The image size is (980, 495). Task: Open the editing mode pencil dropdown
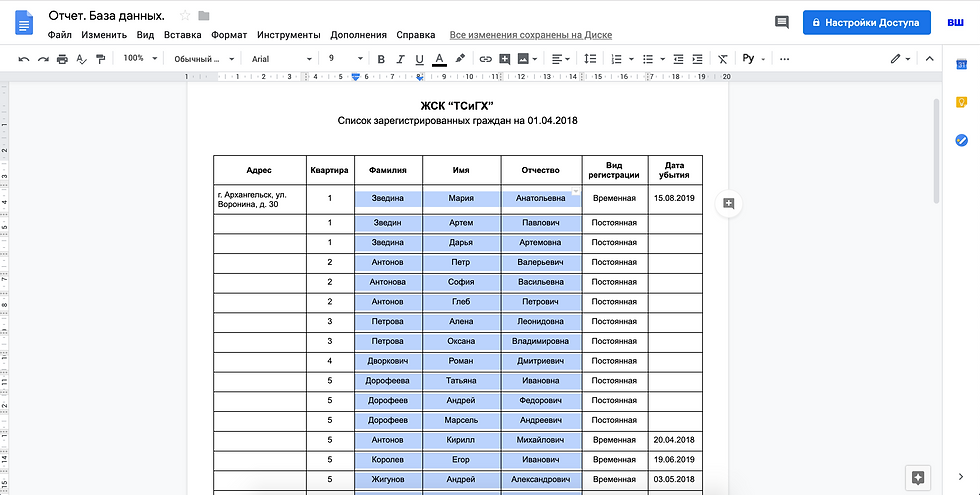901,59
